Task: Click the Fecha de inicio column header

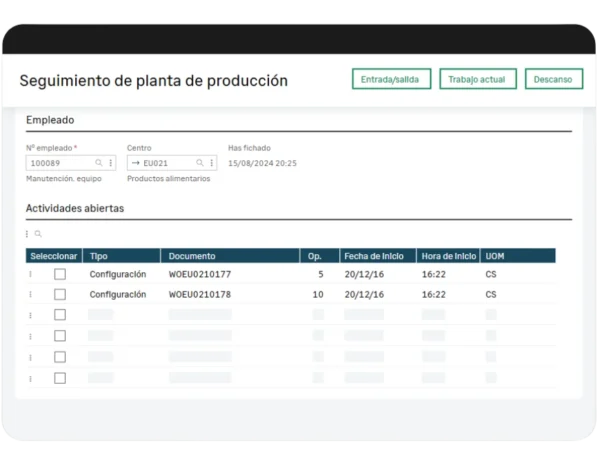Action: [378, 256]
